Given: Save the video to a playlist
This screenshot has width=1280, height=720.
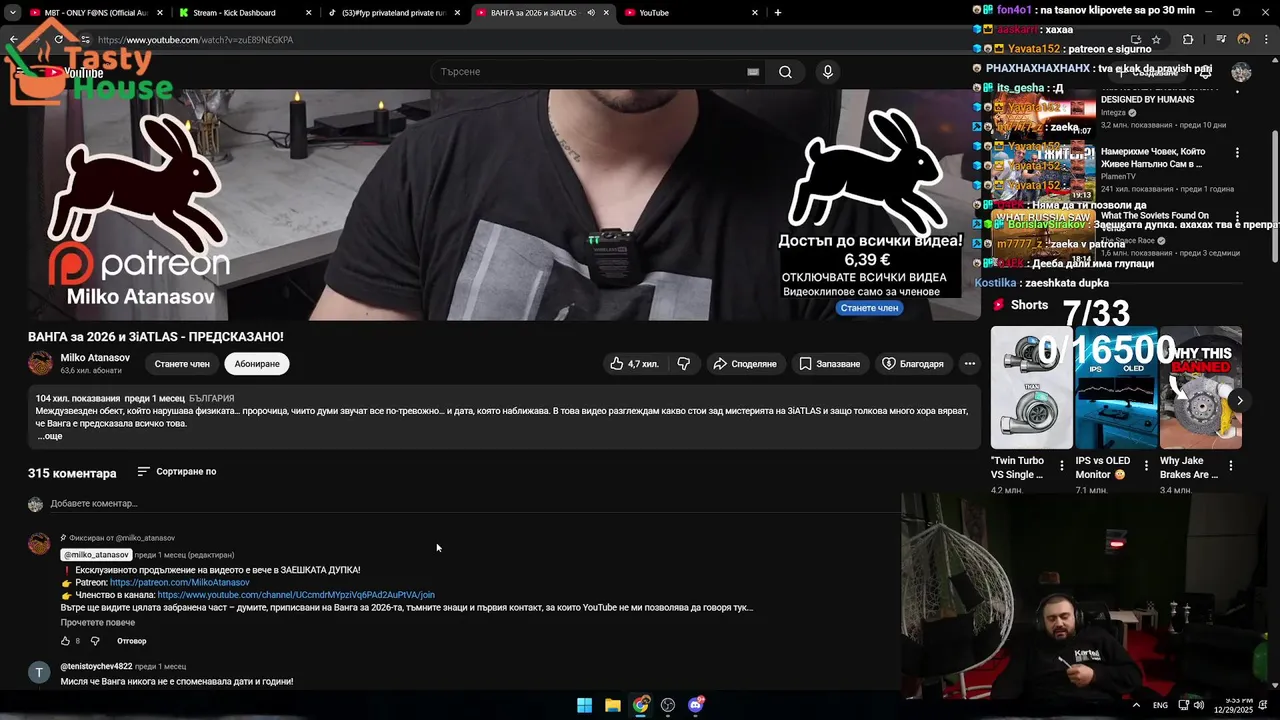Looking at the screenshot, I should [x=829, y=364].
